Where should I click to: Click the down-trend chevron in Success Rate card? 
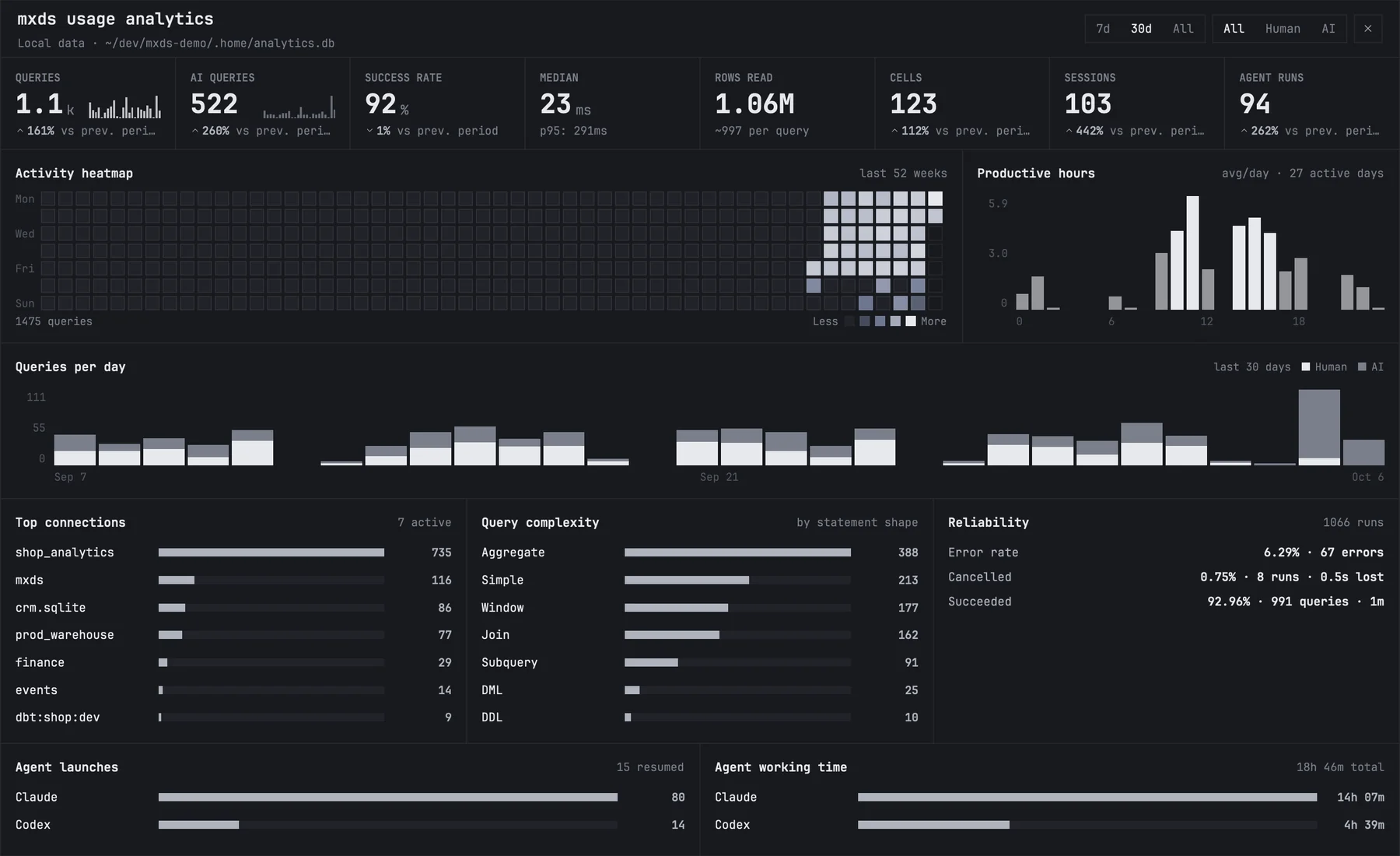(x=369, y=131)
